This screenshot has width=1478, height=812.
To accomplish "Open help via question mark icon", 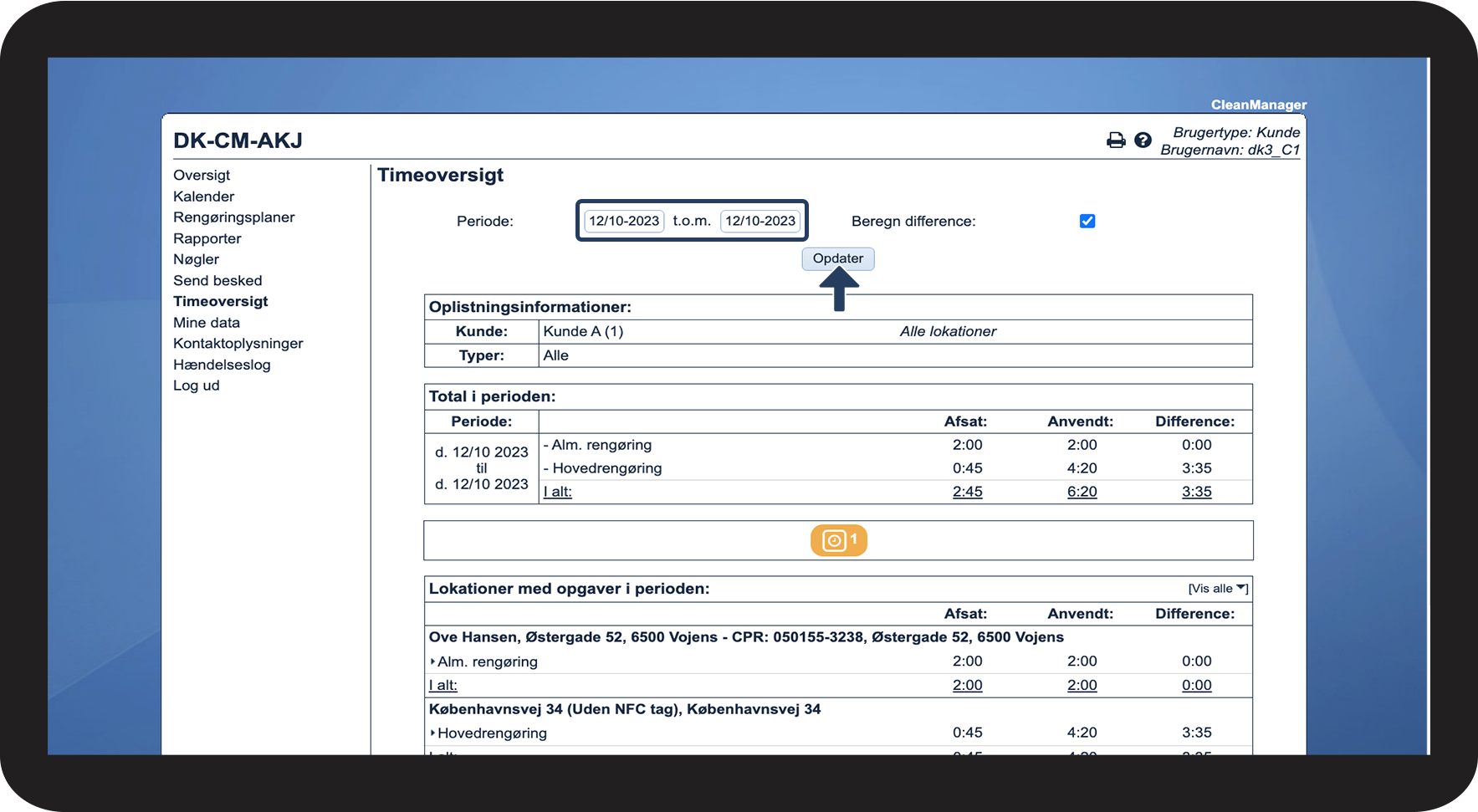I will pyautogui.click(x=1143, y=140).
